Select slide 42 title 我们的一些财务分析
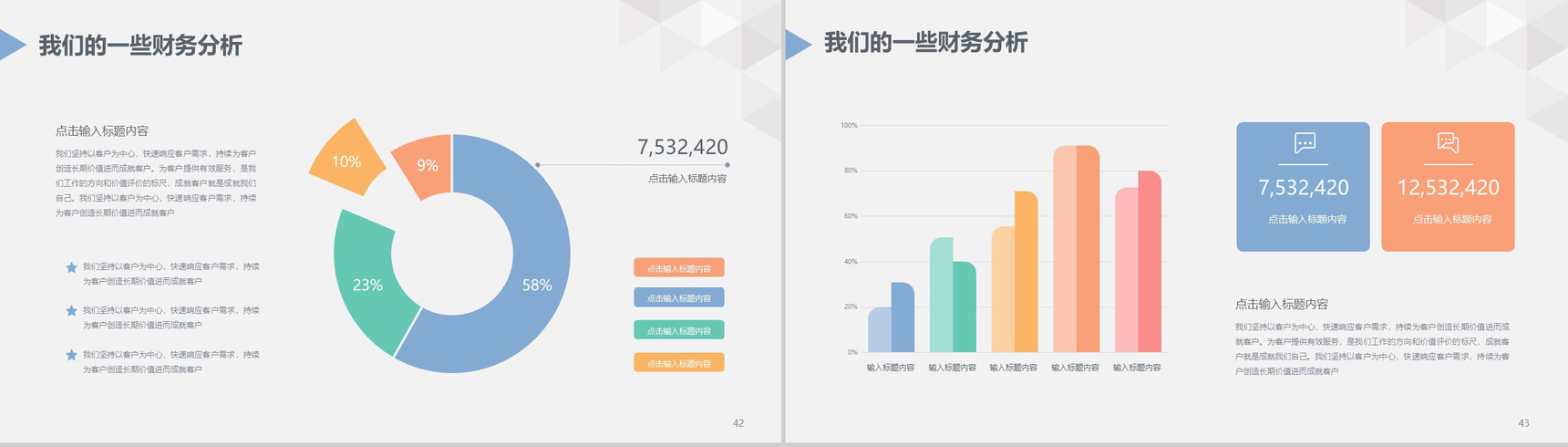Screen dimensions: 1568x447 tap(140, 46)
